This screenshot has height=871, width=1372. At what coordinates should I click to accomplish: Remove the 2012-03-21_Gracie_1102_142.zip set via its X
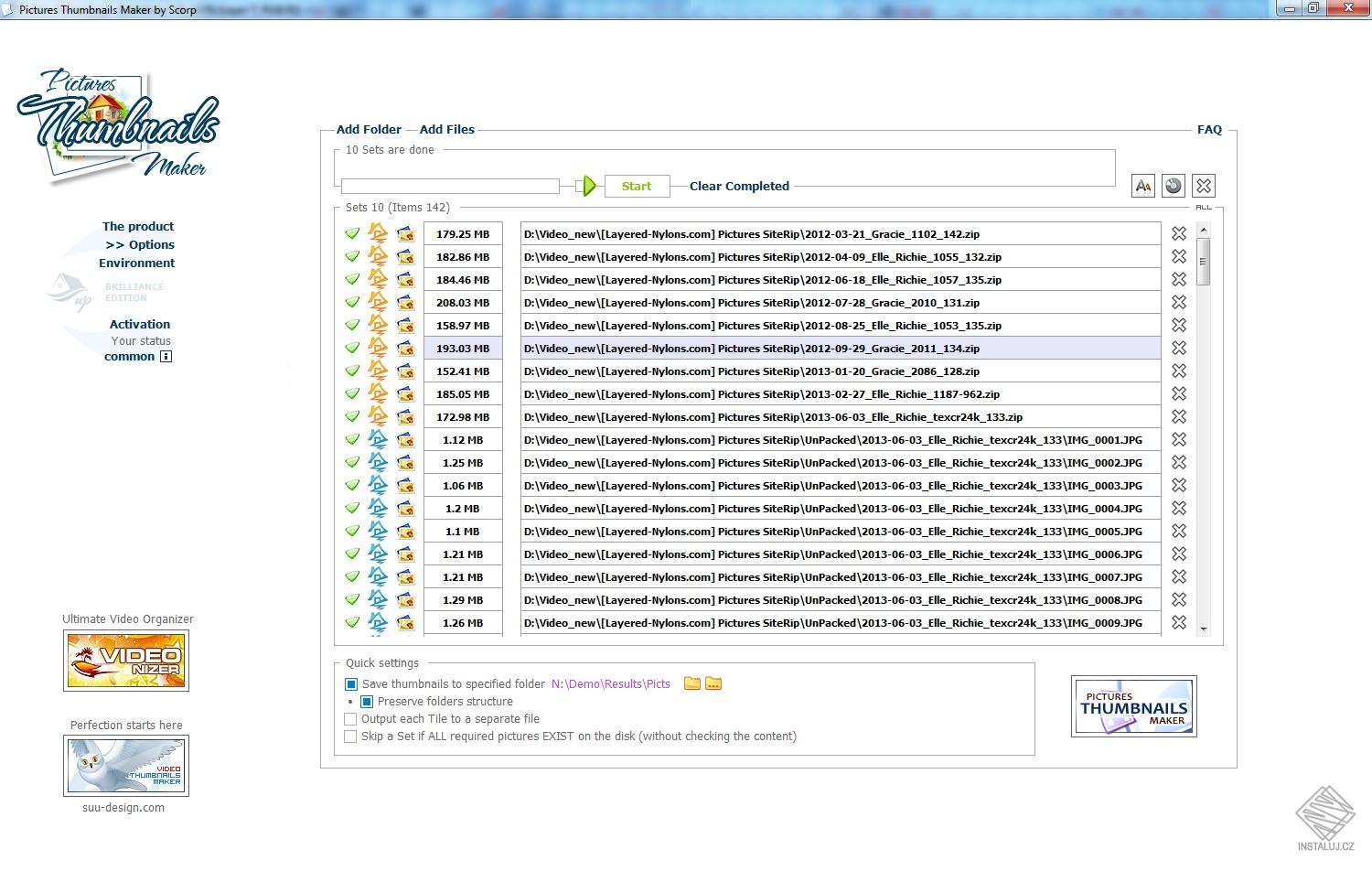pos(1179,233)
